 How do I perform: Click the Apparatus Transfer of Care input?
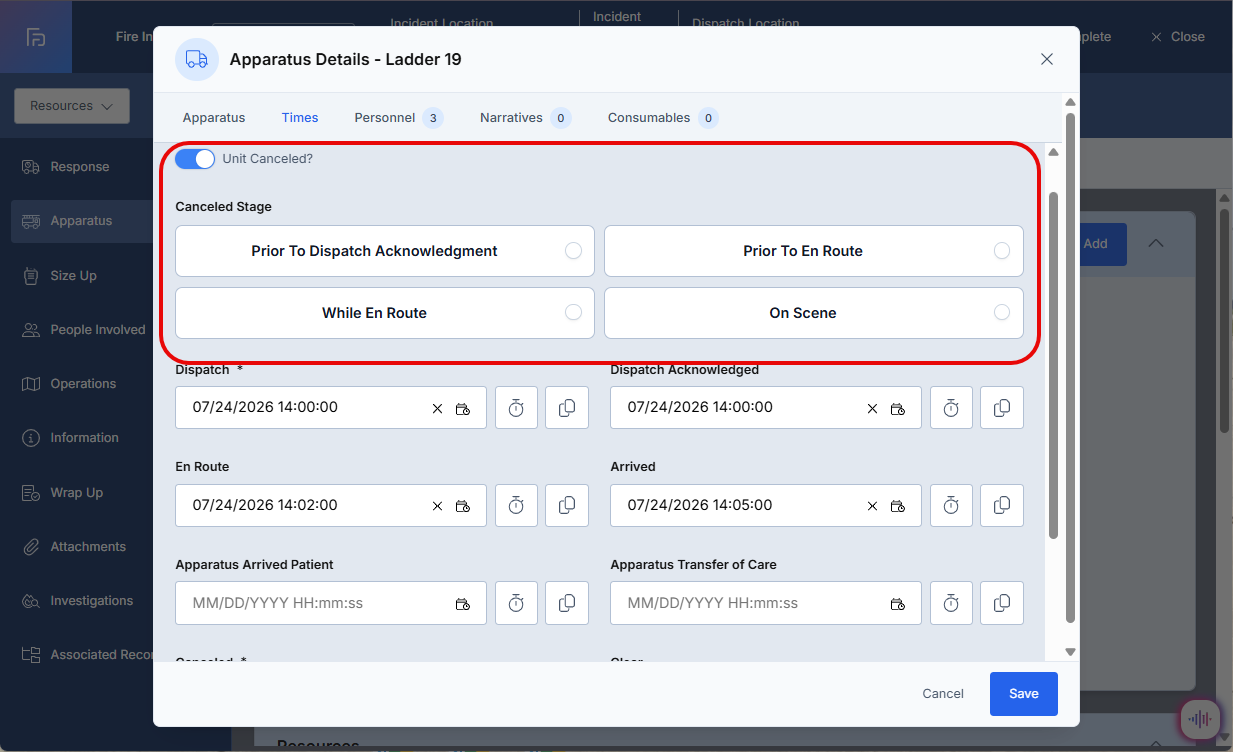(x=766, y=603)
